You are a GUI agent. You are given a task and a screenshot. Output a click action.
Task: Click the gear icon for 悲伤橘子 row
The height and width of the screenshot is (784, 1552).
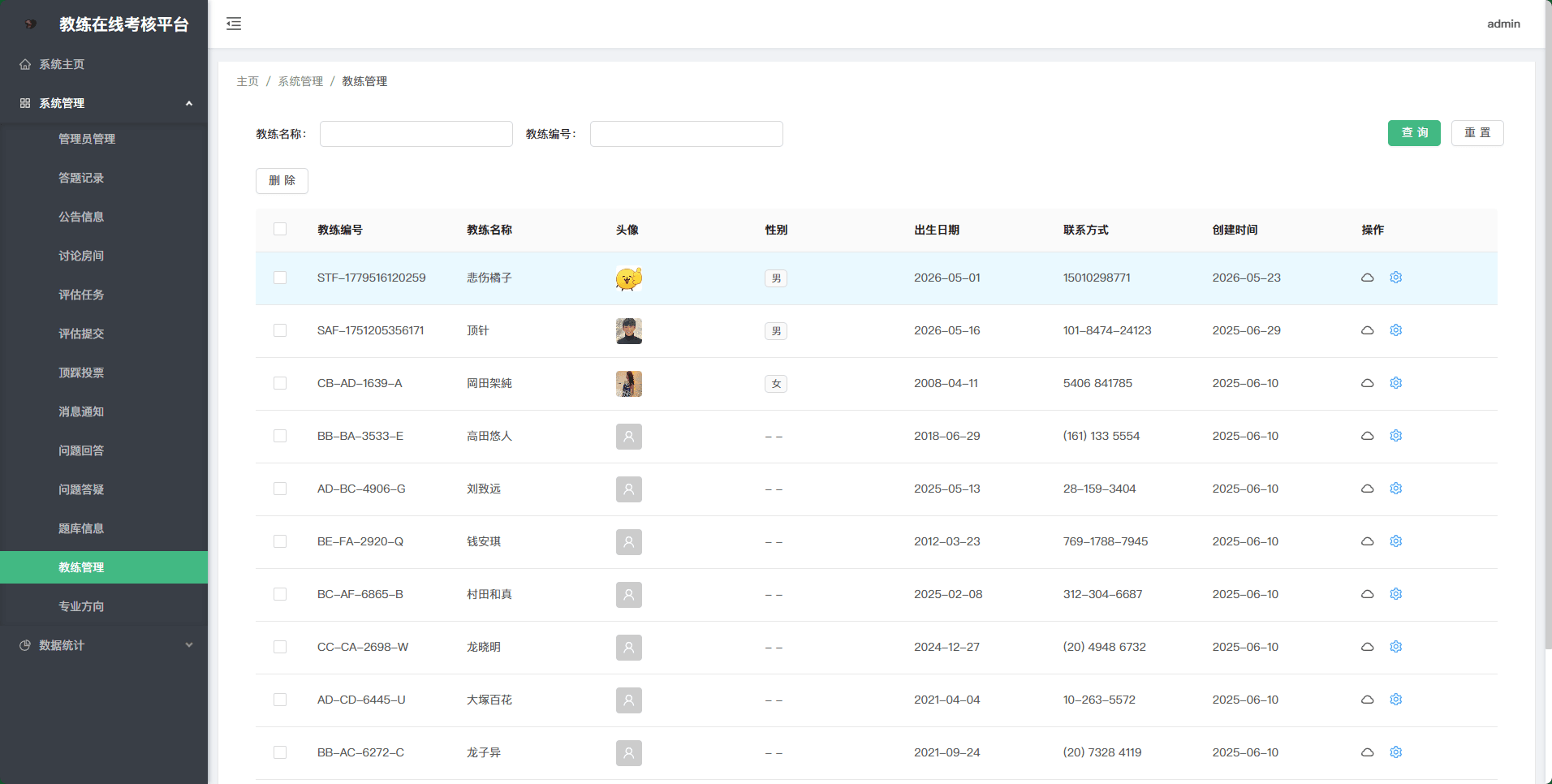click(x=1396, y=278)
